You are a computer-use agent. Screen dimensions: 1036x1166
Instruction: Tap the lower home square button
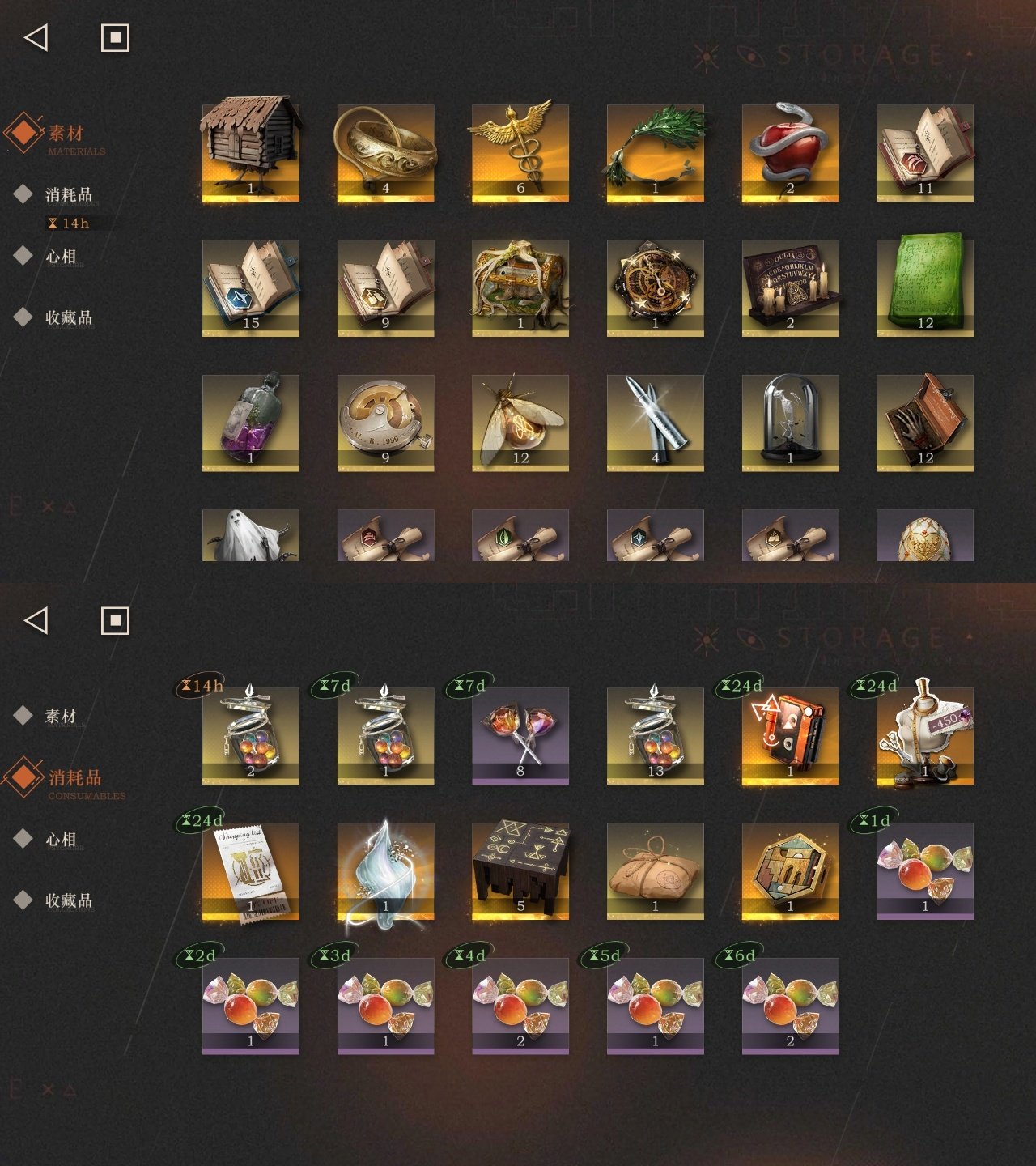(115, 620)
